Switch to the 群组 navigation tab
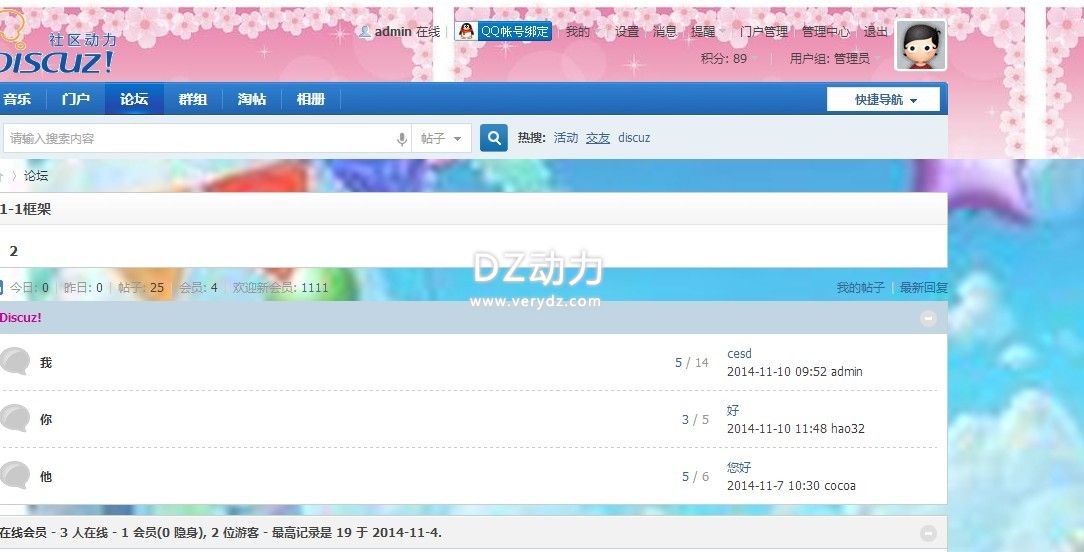Screen dimensions: 1084x552 (193, 99)
